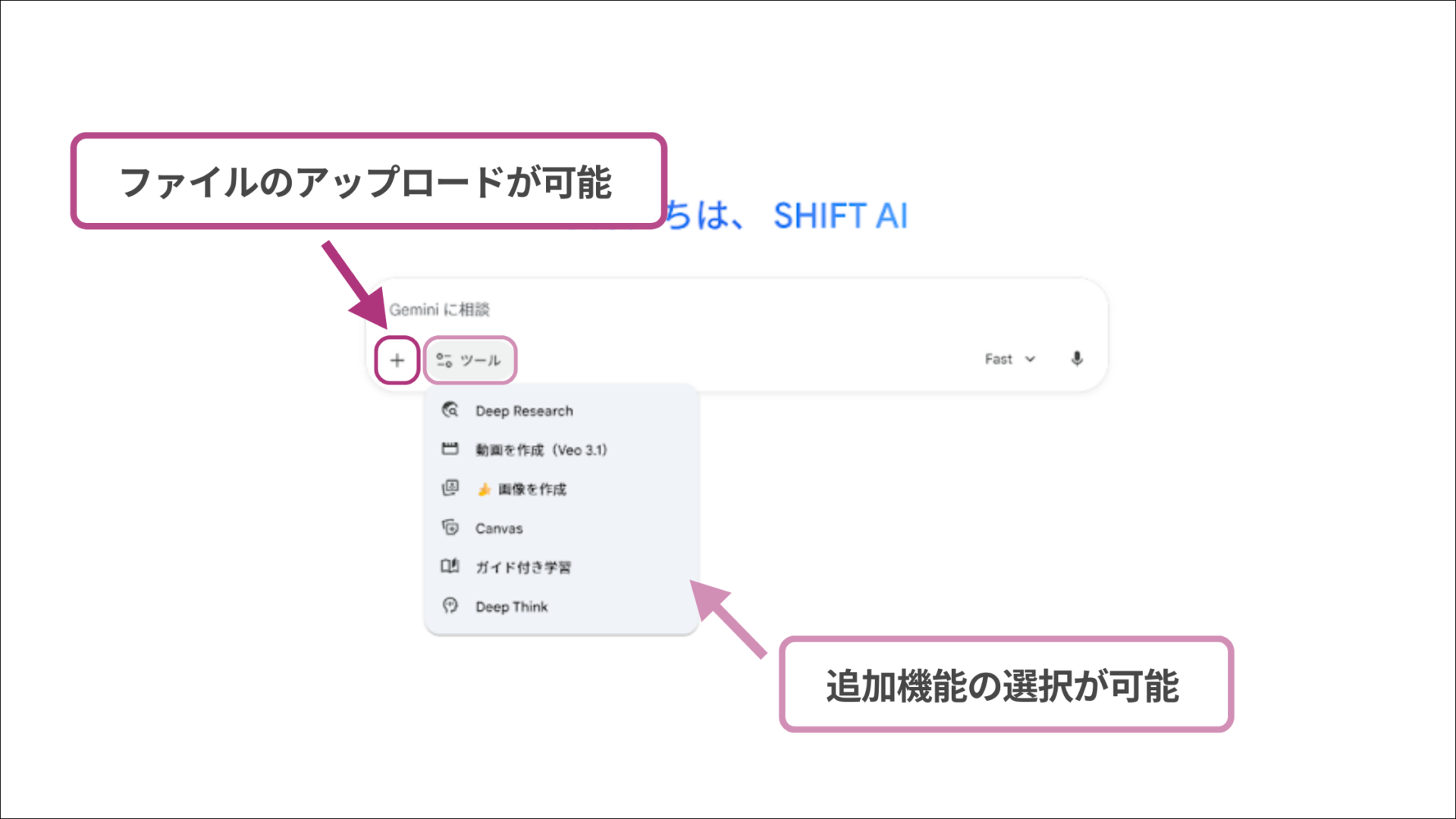The image size is (1456, 819).
Task: Open Canvas from the tools menu
Action: (x=497, y=528)
